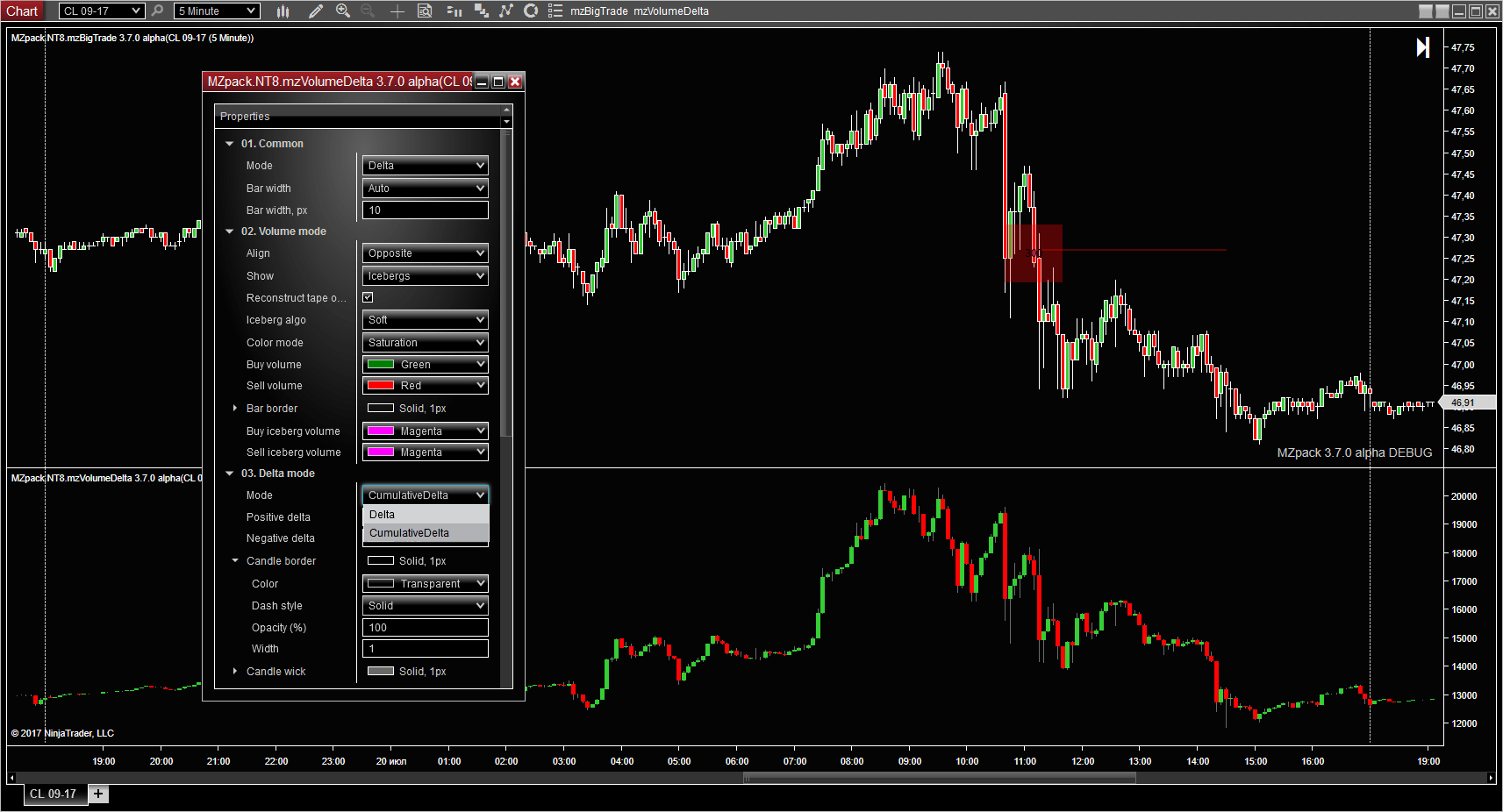Select the crosshair cursor icon
Viewport: 1503px width, 812px height.
[x=397, y=11]
